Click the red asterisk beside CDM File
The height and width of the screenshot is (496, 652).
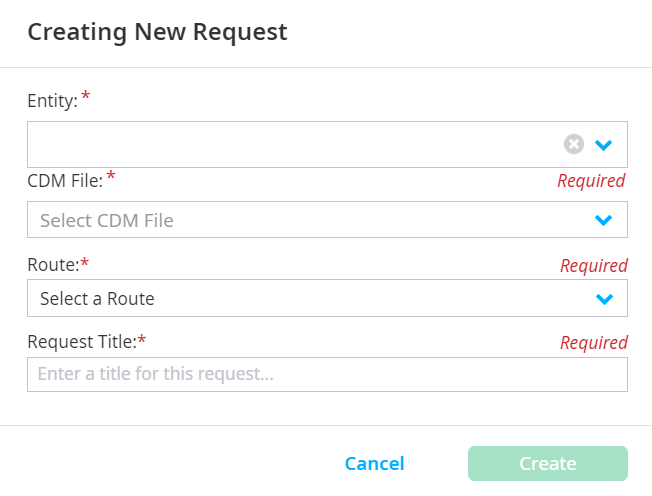click(x=111, y=177)
